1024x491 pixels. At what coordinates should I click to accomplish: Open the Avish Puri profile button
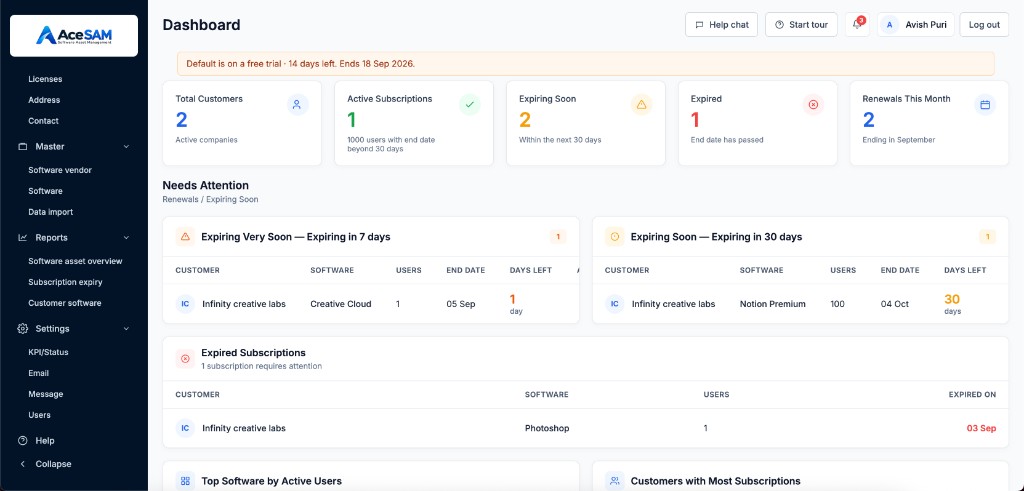916,25
